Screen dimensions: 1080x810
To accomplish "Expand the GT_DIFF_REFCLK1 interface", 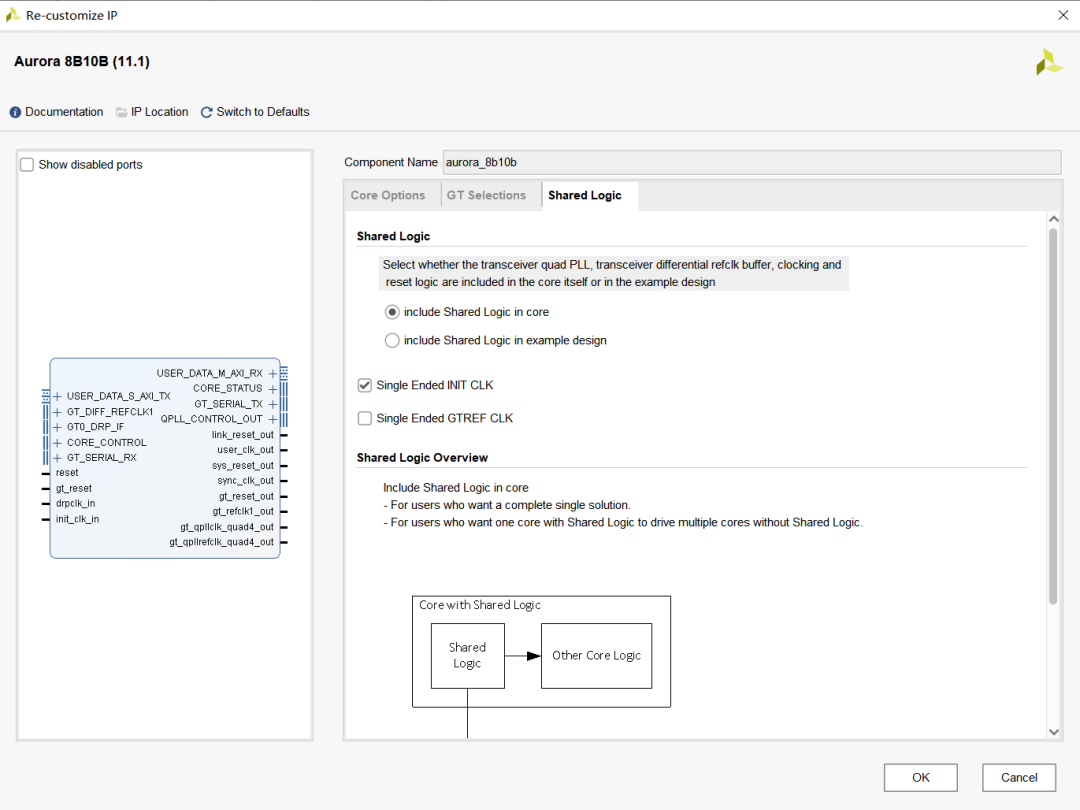I will tap(57, 412).
